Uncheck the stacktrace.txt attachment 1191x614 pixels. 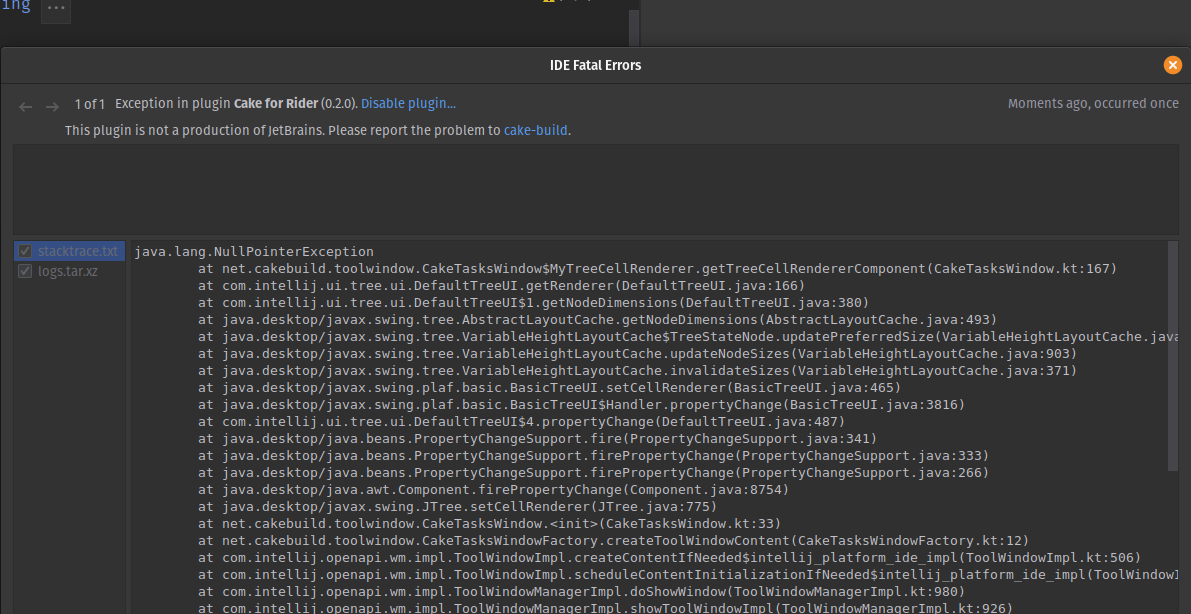[25, 250]
